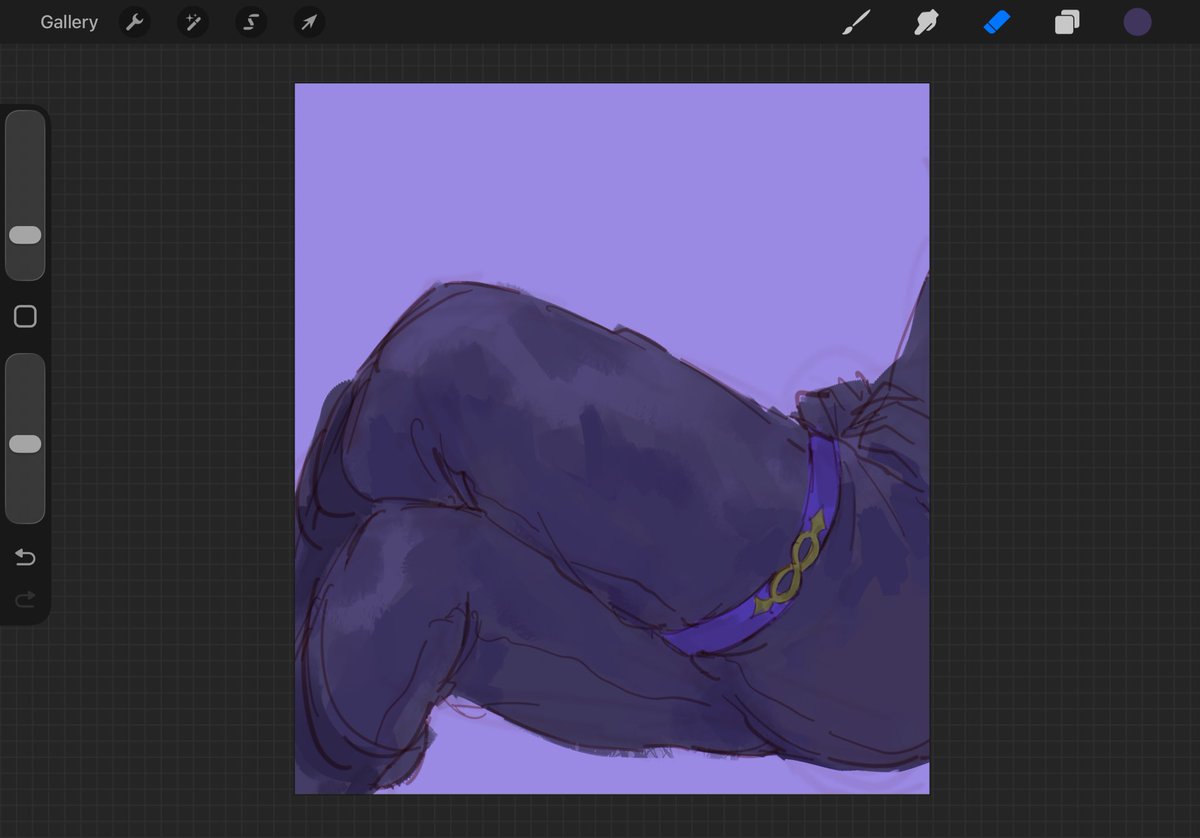Image resolution: width=1200 pixels, height=838 pixels.
Task: Select the Eraser tool
Action: tap(997, 22)
